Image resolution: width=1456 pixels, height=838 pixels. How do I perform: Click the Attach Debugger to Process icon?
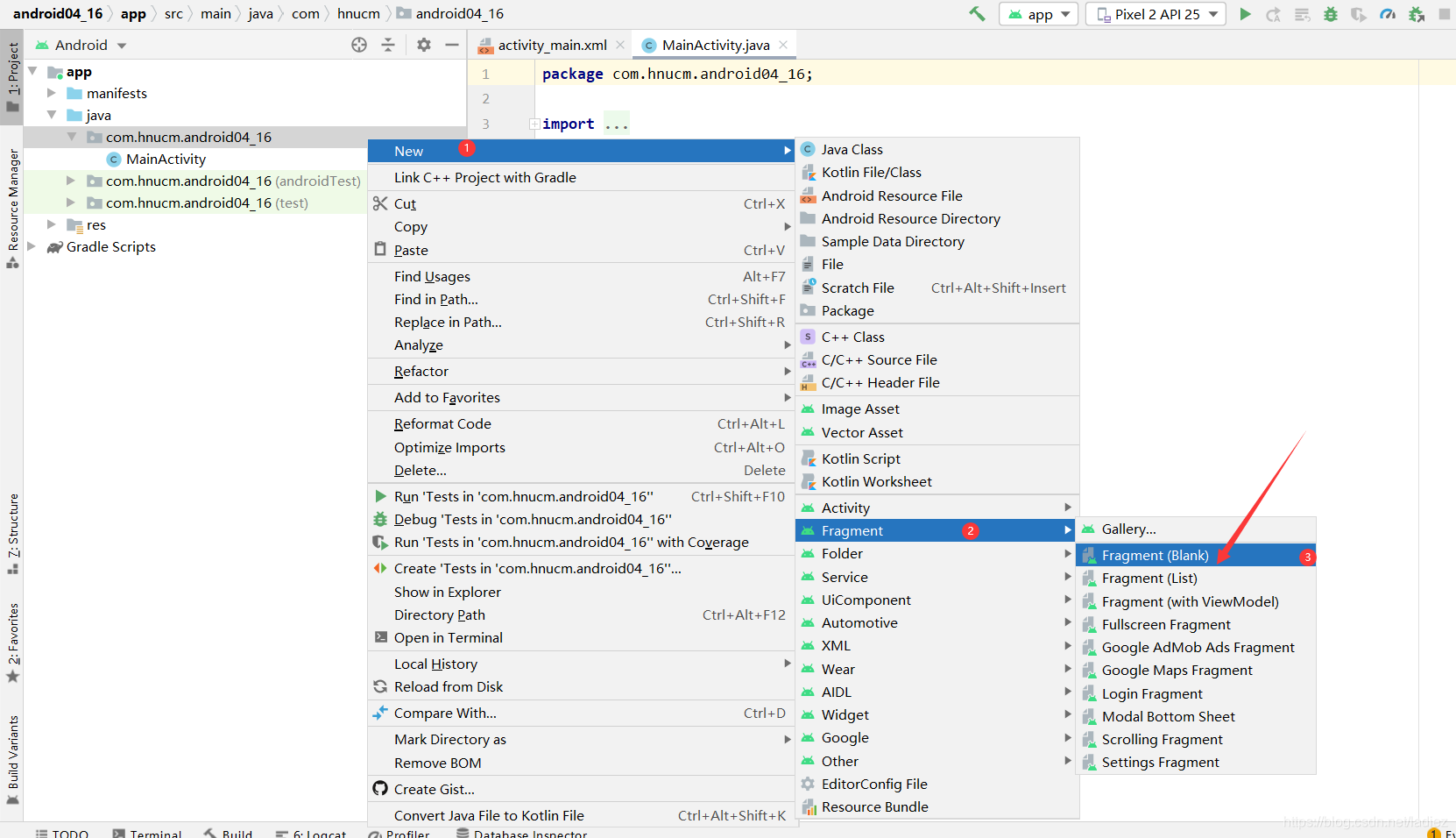pos(1417,14)
